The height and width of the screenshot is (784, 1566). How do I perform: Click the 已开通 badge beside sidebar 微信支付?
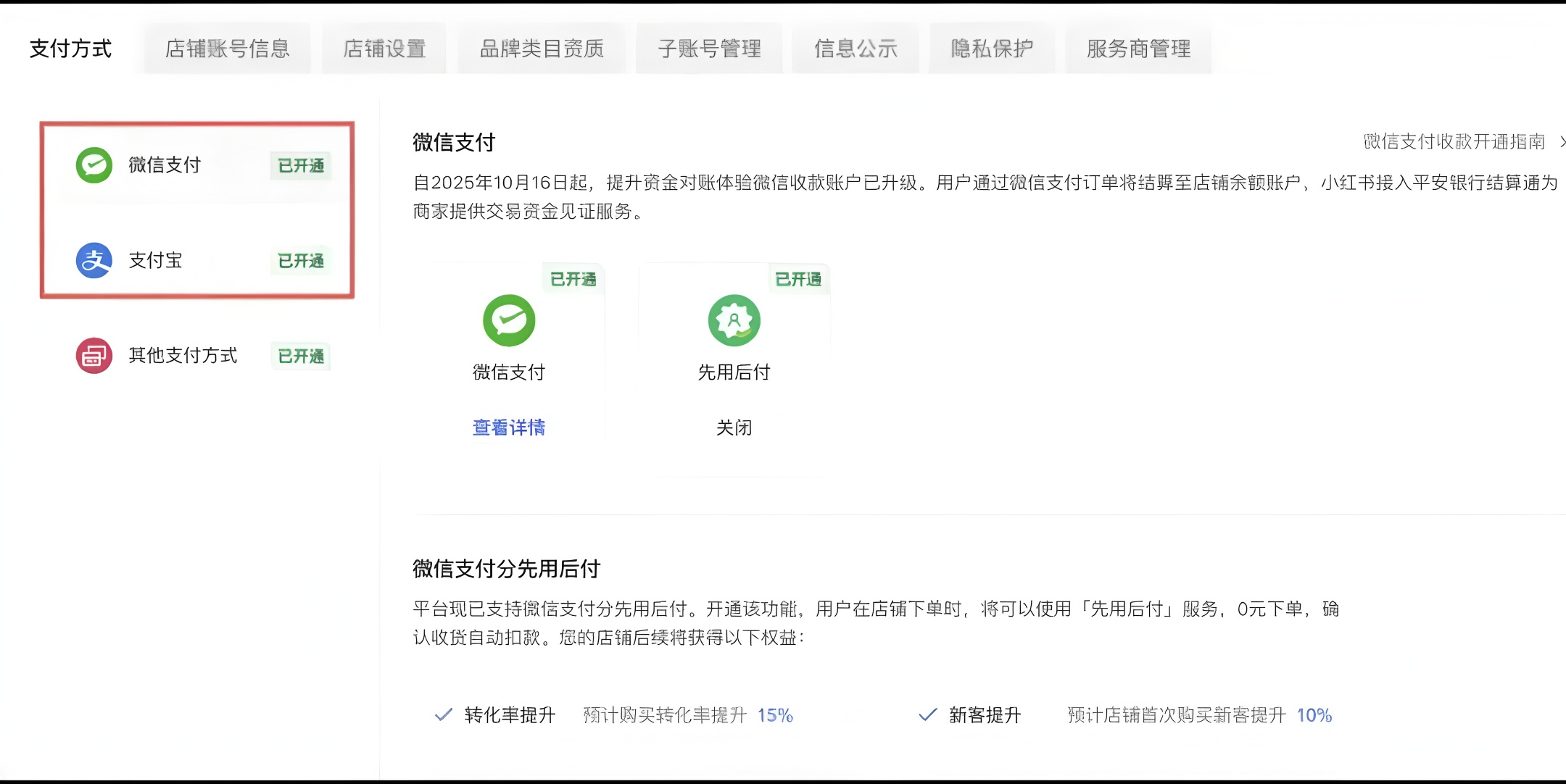301,166
